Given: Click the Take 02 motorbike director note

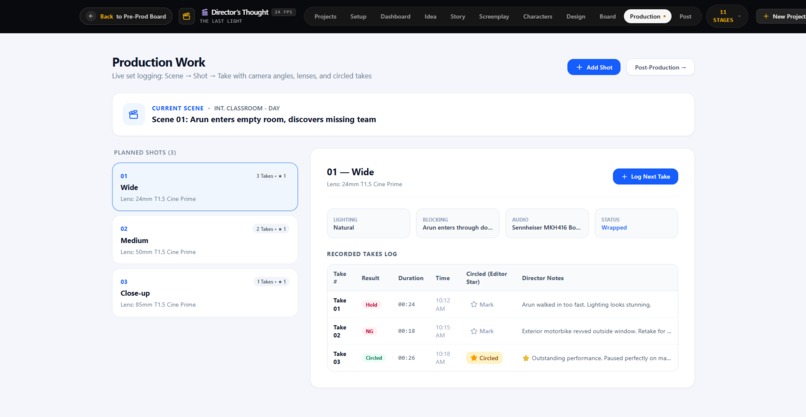Looking at the screenshot, I should [x=596, y=331].
